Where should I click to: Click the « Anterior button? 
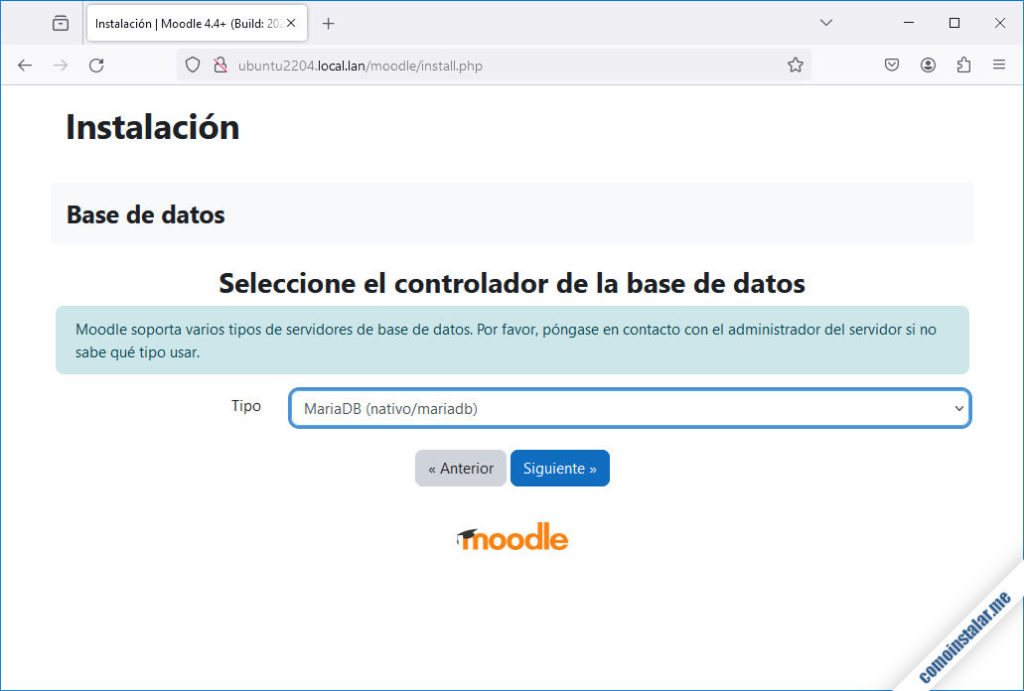(x=460, y=468)
